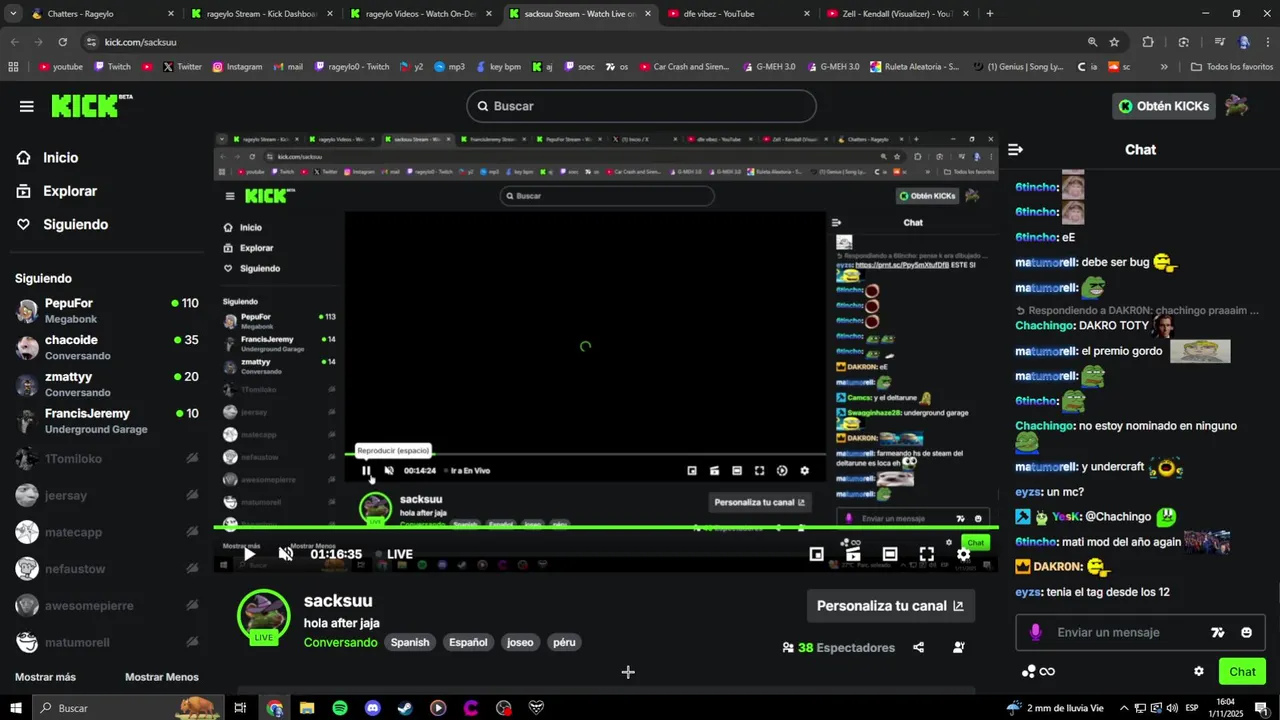Open offline channel matecapp
This screenshot has height=720, width=1280.
[107, 532]
